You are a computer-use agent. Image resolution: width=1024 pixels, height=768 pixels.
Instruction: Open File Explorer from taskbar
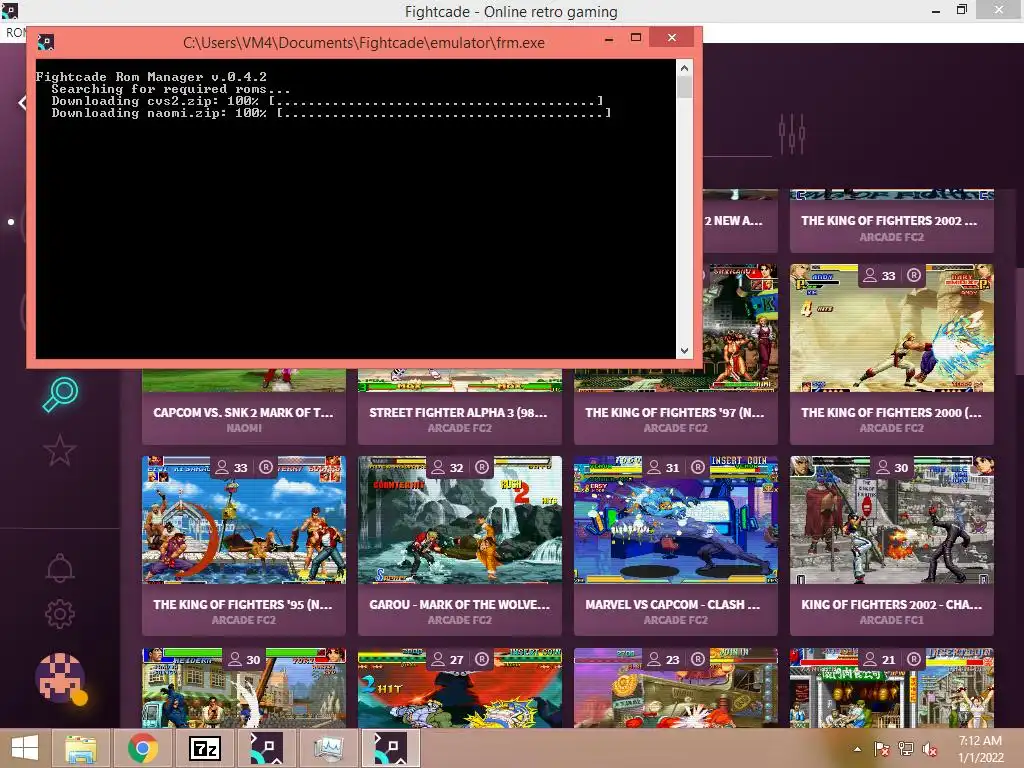pos(81,749)
